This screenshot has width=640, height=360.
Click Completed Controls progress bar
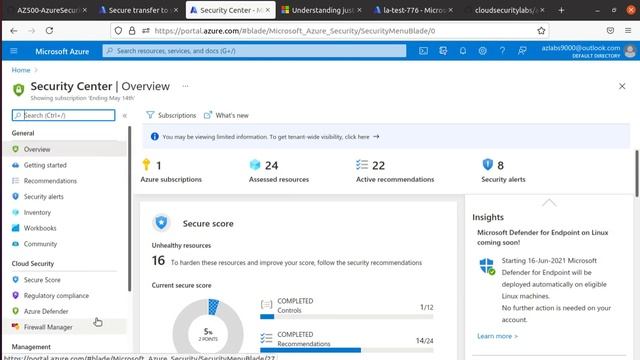pos(347,316)
